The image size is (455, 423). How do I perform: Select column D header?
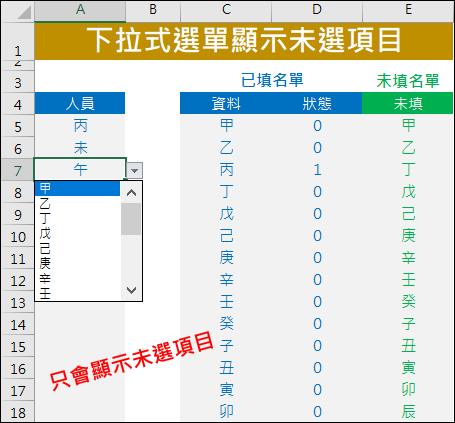click(317, 10)
